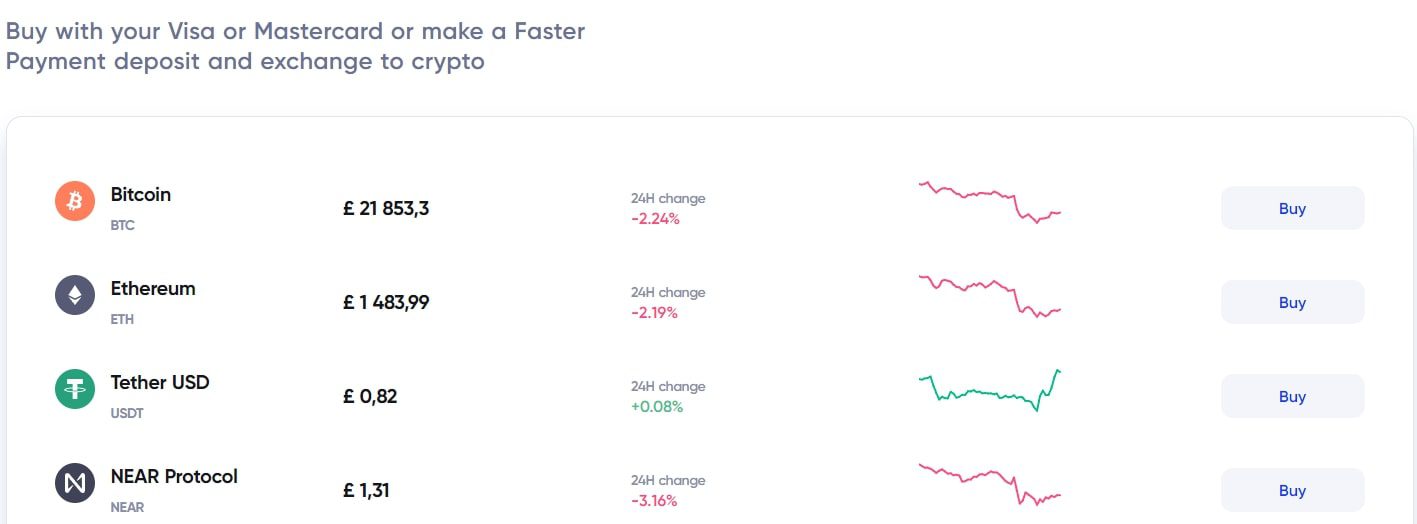Open the Bitcoin name link
The height and width of the screenshot is (524, 1417).
tap(141, 195)
